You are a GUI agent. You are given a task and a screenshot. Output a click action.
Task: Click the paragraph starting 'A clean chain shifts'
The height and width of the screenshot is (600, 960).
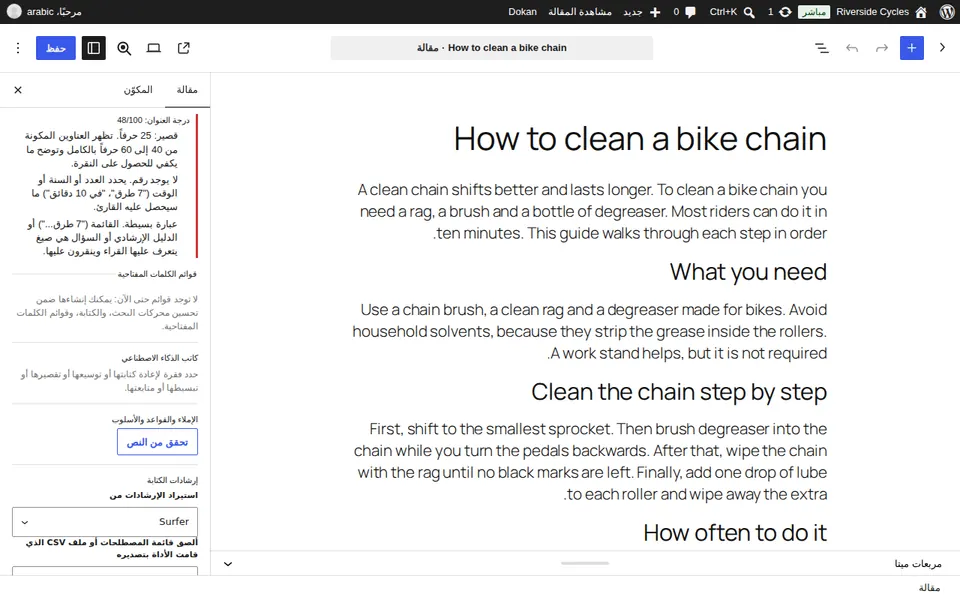click(x=592, y=211)
